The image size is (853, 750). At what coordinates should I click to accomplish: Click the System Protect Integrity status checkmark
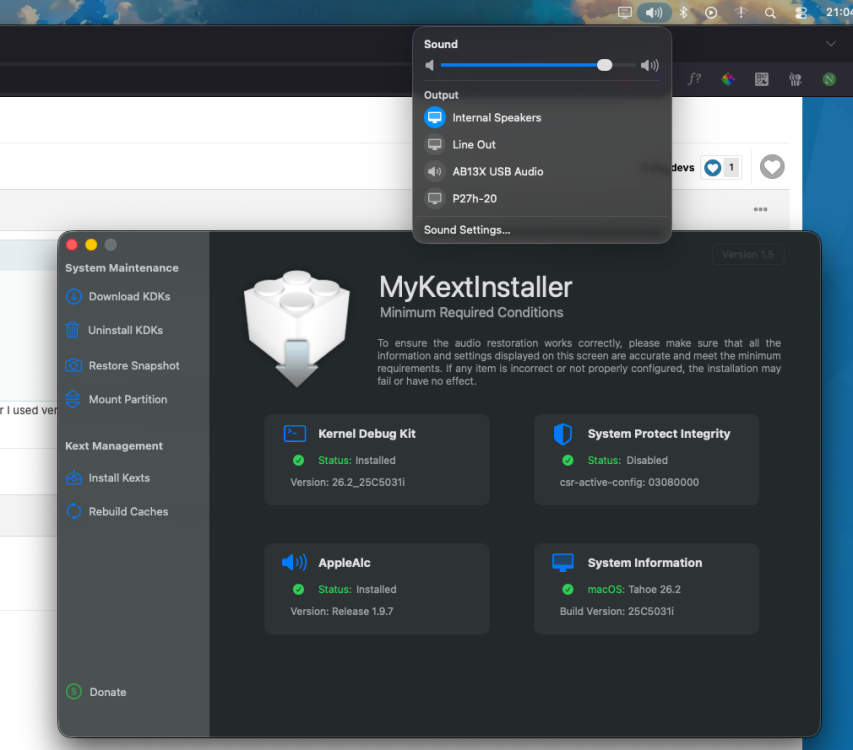tap(567, 461)
